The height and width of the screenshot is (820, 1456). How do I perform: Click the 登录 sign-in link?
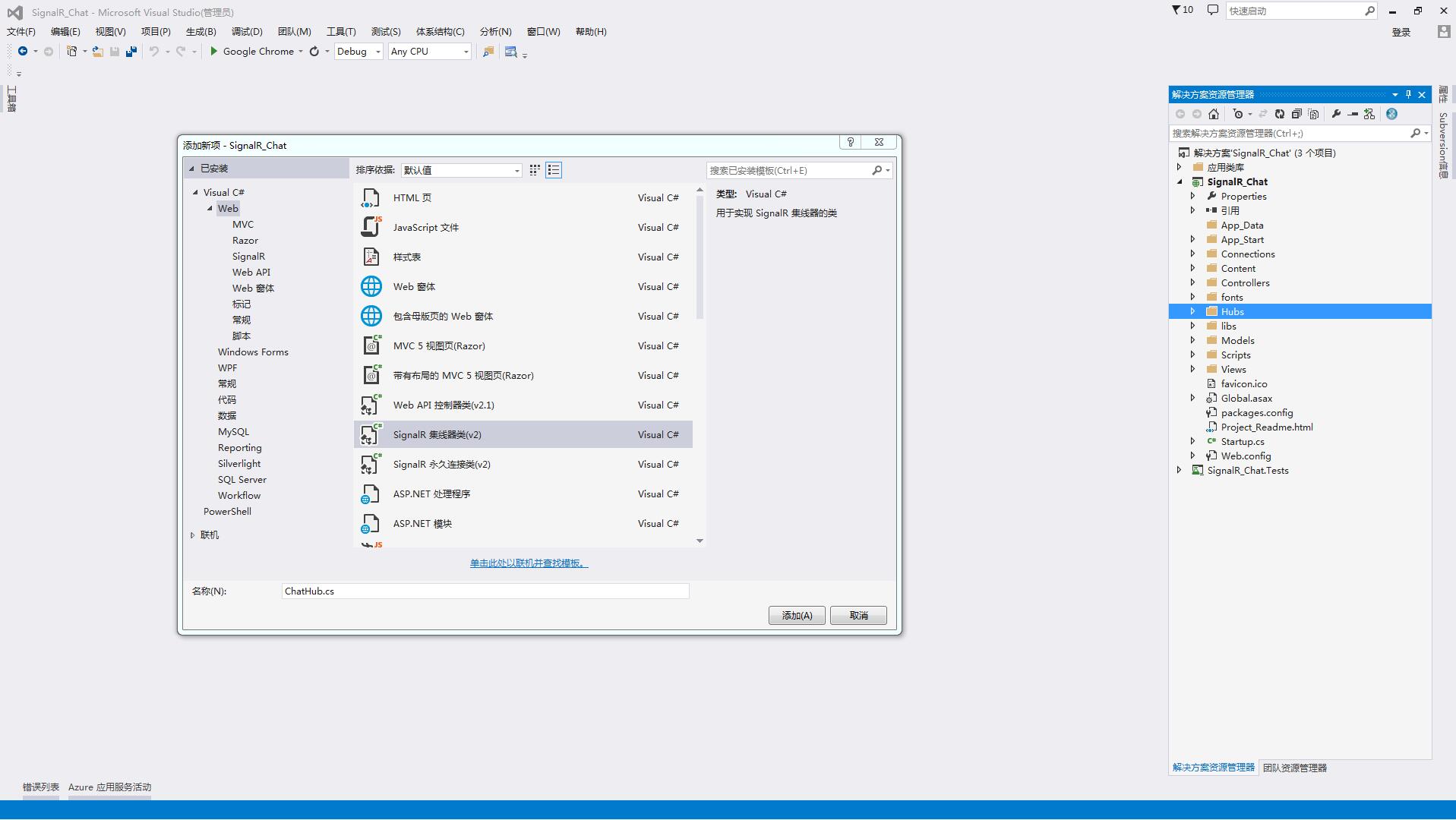point(1401,32)
